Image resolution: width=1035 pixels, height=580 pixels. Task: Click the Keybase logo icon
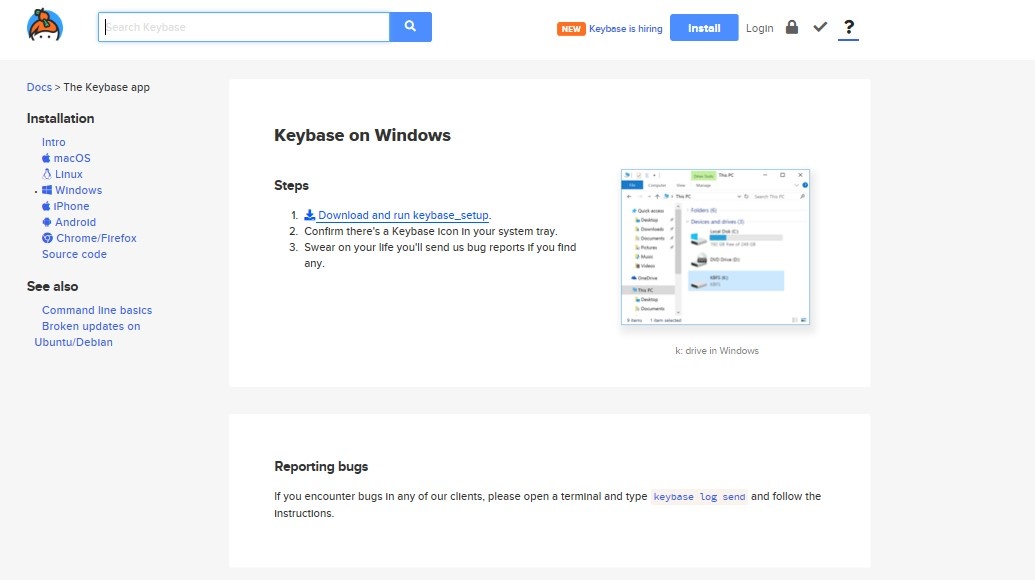pos(44,27)
